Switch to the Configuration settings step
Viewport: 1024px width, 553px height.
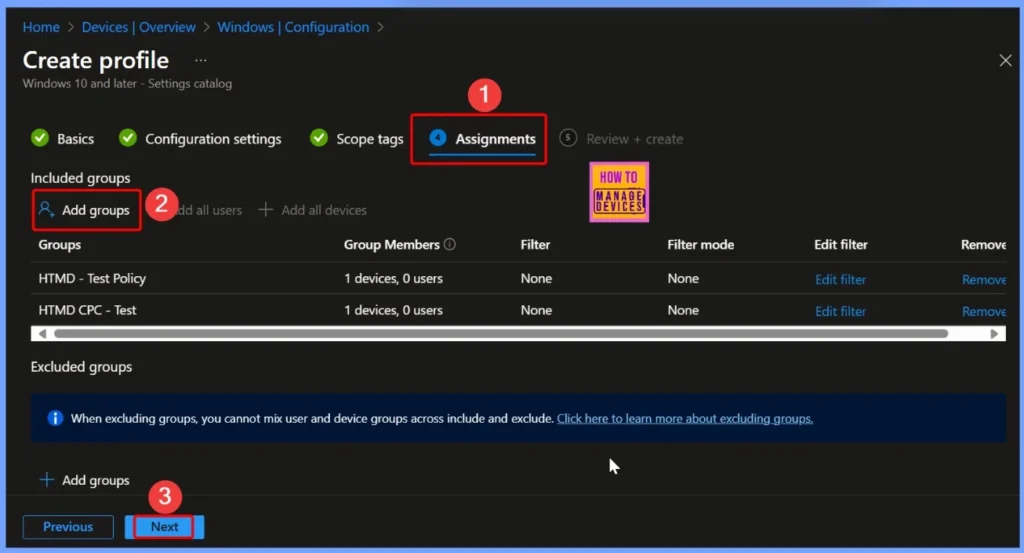[x=212, y=139]
